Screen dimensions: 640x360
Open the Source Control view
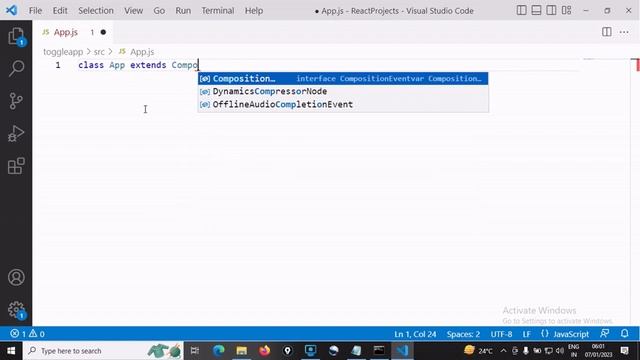16,101
